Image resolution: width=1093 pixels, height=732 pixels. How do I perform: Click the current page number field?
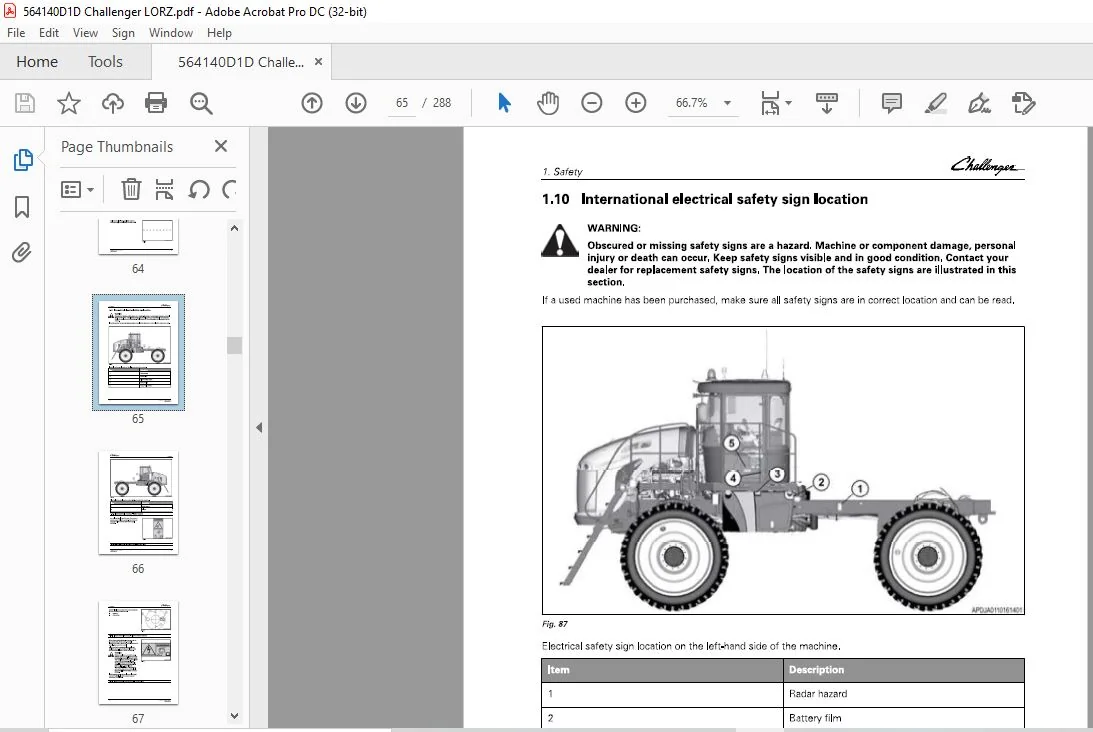click(402, 103)
